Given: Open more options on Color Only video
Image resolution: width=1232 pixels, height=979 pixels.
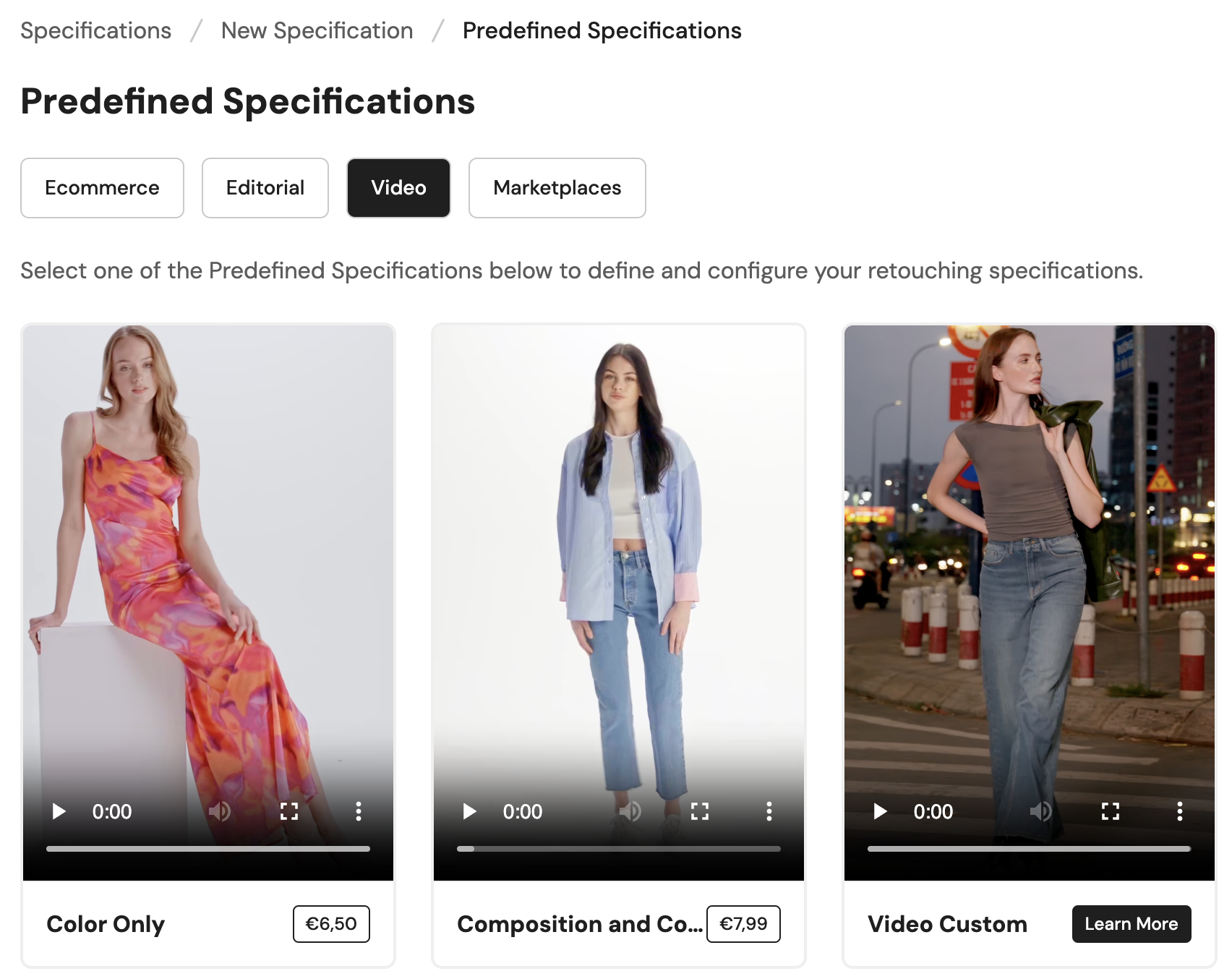Looking at the screenshot, I should (x=359, y=811).
